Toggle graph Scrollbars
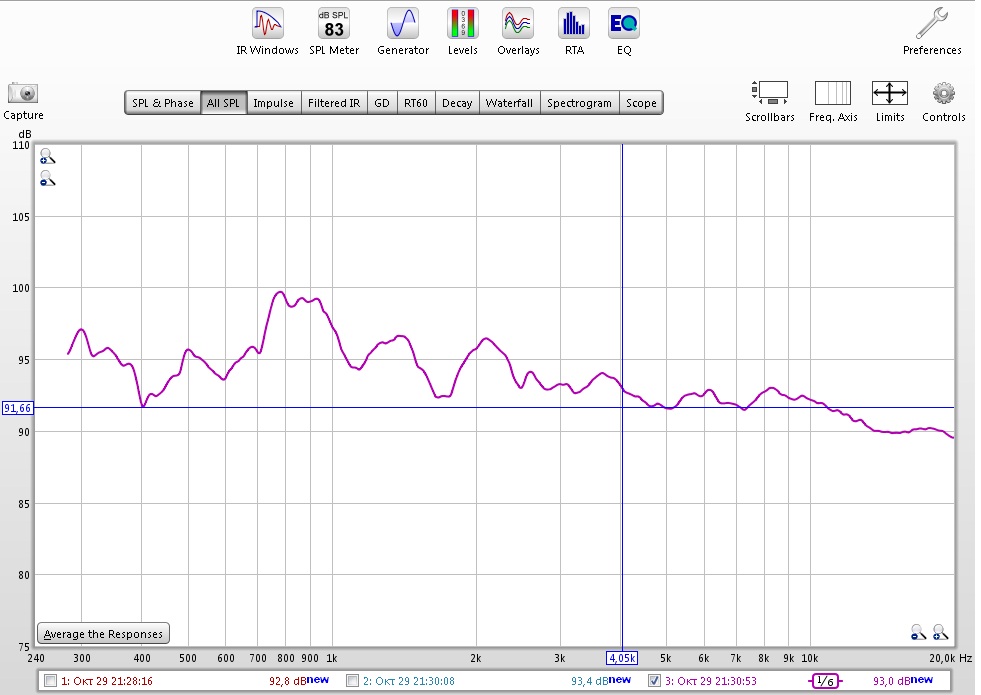The height and width of the screenshot is (695, 981). point(769,99)
